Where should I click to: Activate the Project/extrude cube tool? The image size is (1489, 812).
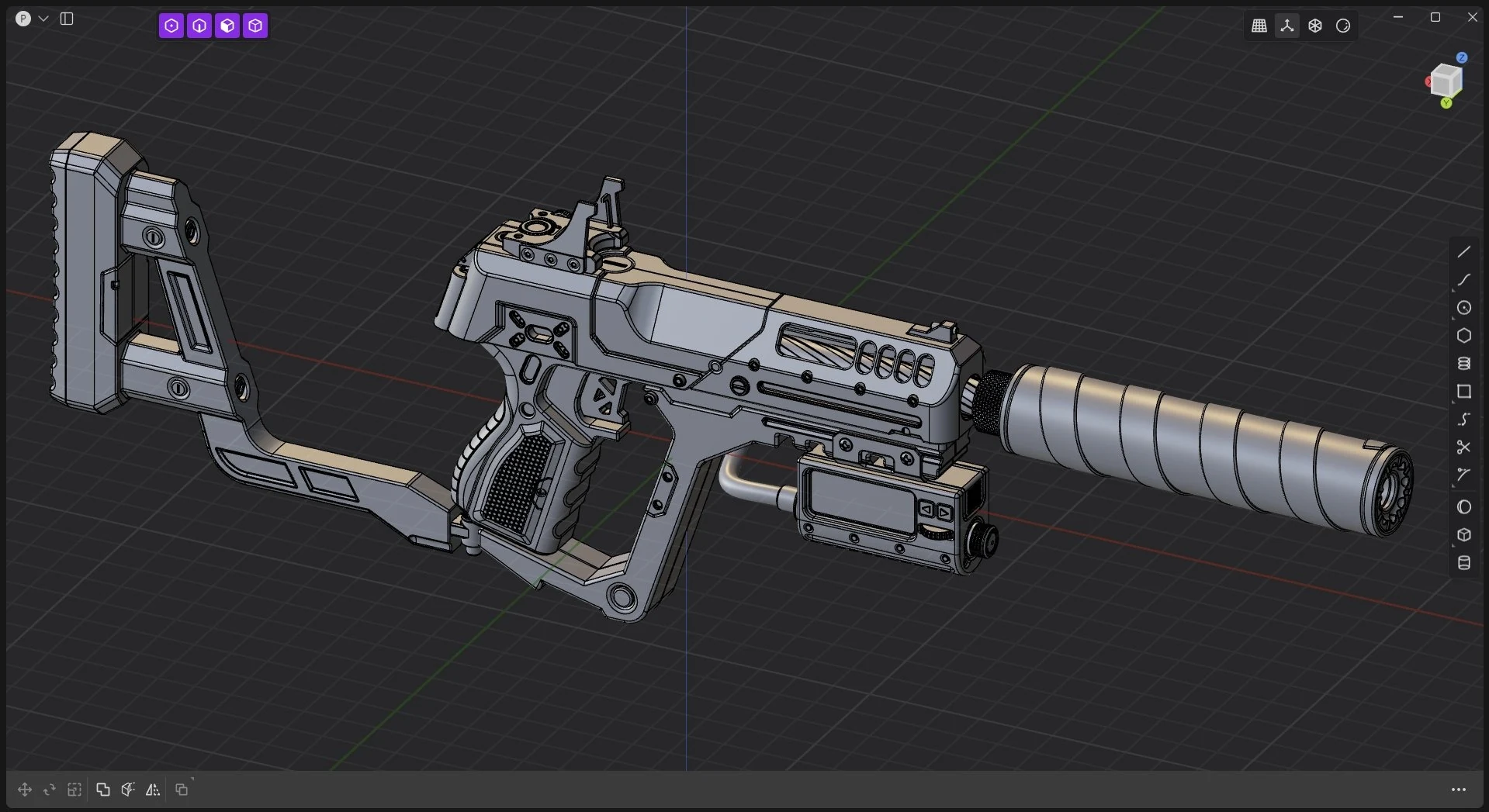point(128,790)
